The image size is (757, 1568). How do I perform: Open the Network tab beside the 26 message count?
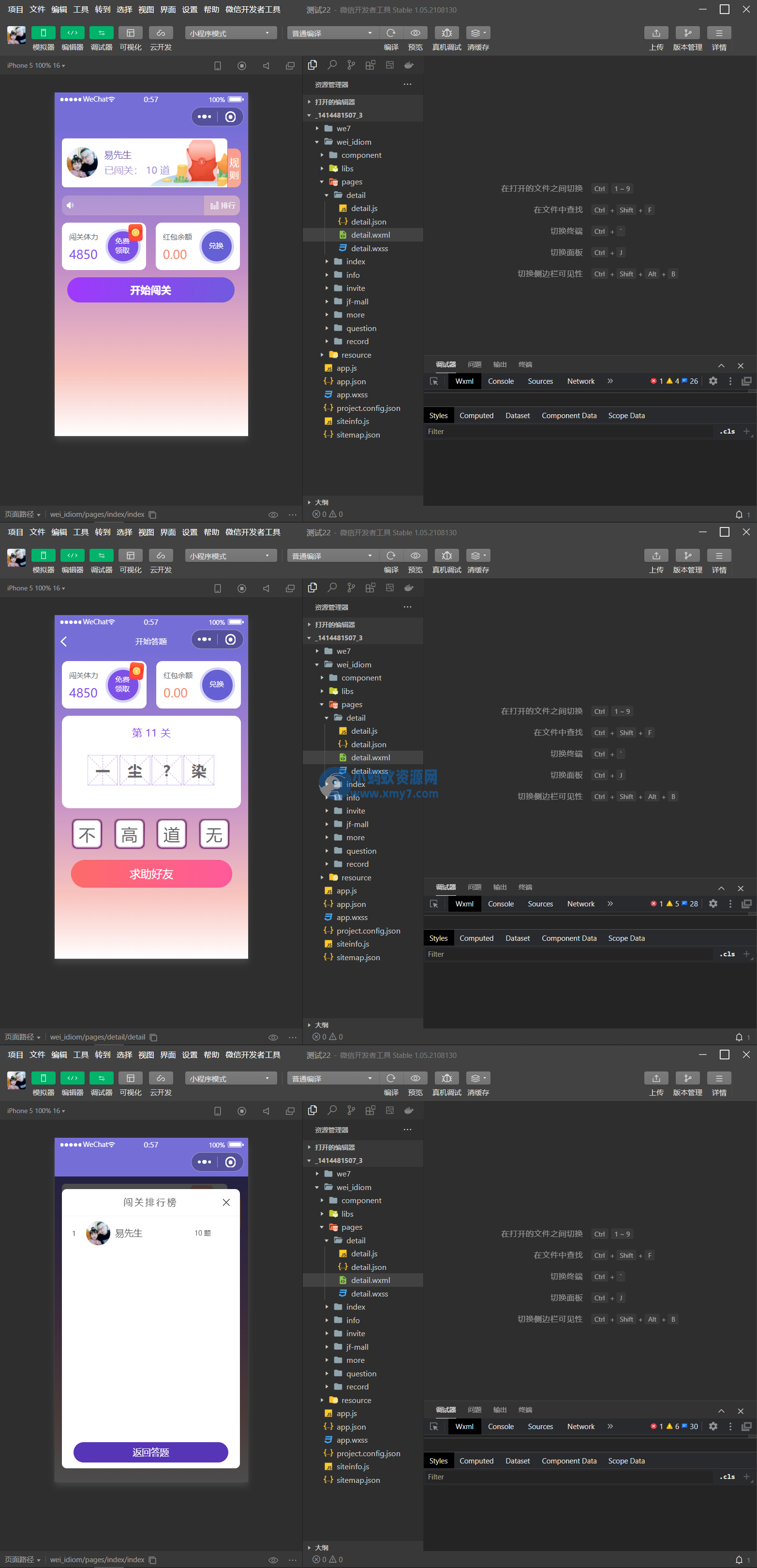click(x=580, y=381)
